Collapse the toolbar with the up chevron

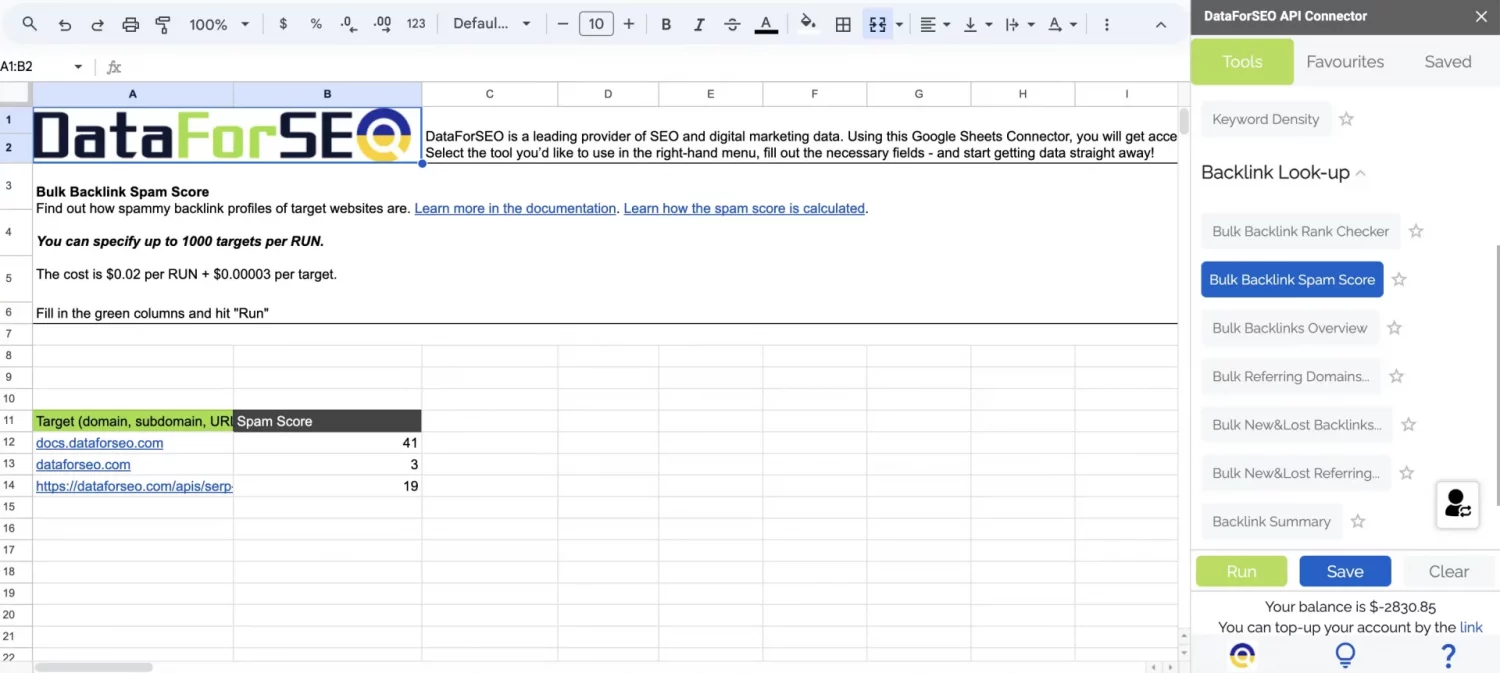point(1161,24)
